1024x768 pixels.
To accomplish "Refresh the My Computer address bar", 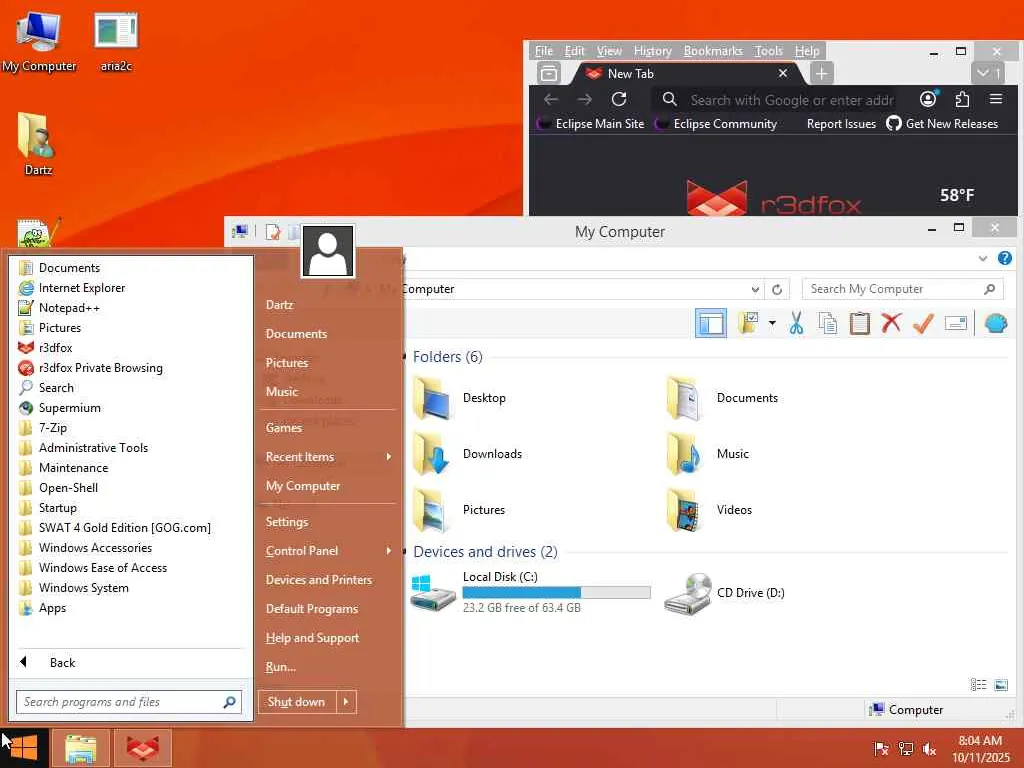I will tap(776, 289).
